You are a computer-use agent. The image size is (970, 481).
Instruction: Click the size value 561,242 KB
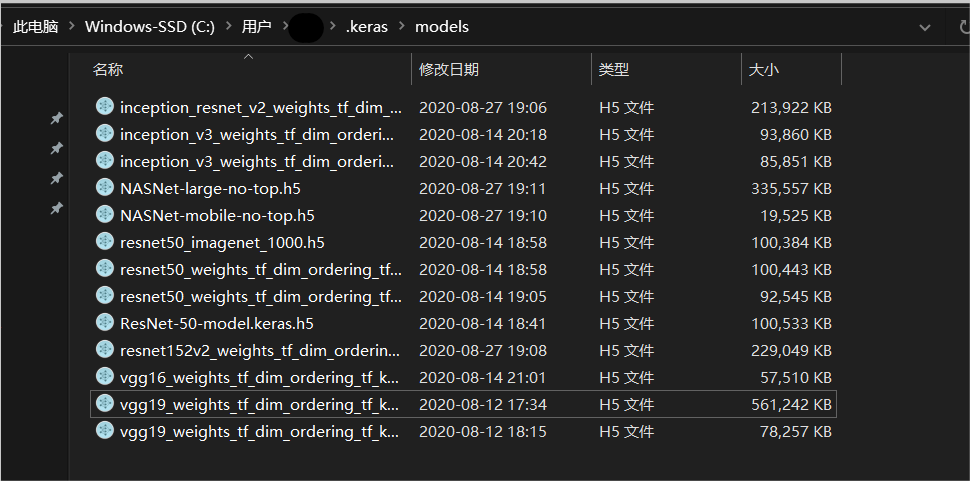(791, 404)
